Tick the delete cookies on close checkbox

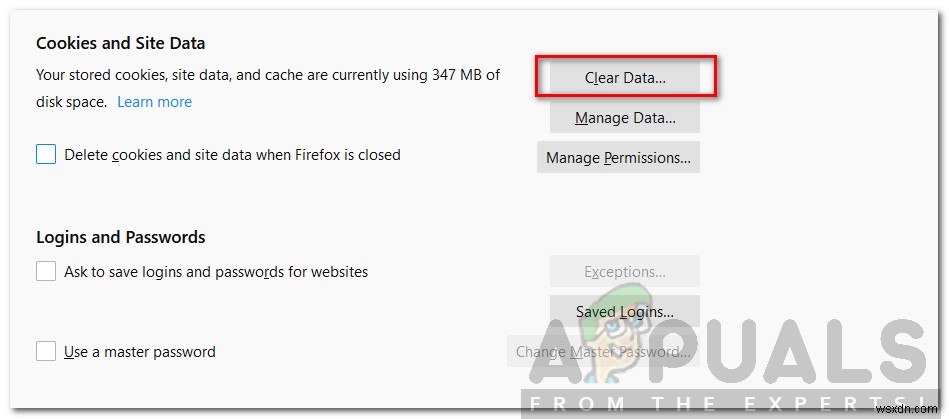tap(46, 155)
